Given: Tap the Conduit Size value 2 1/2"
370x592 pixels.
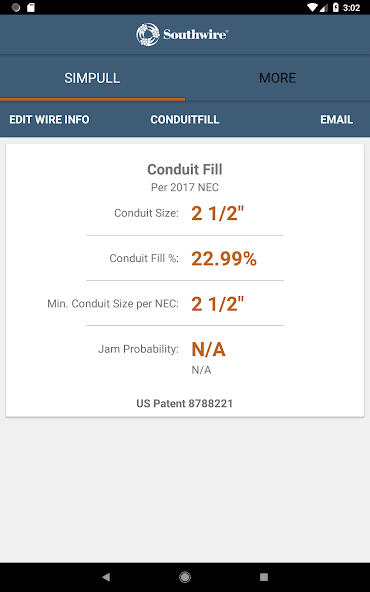Looking at the screenshot, I should click(218, 213).
